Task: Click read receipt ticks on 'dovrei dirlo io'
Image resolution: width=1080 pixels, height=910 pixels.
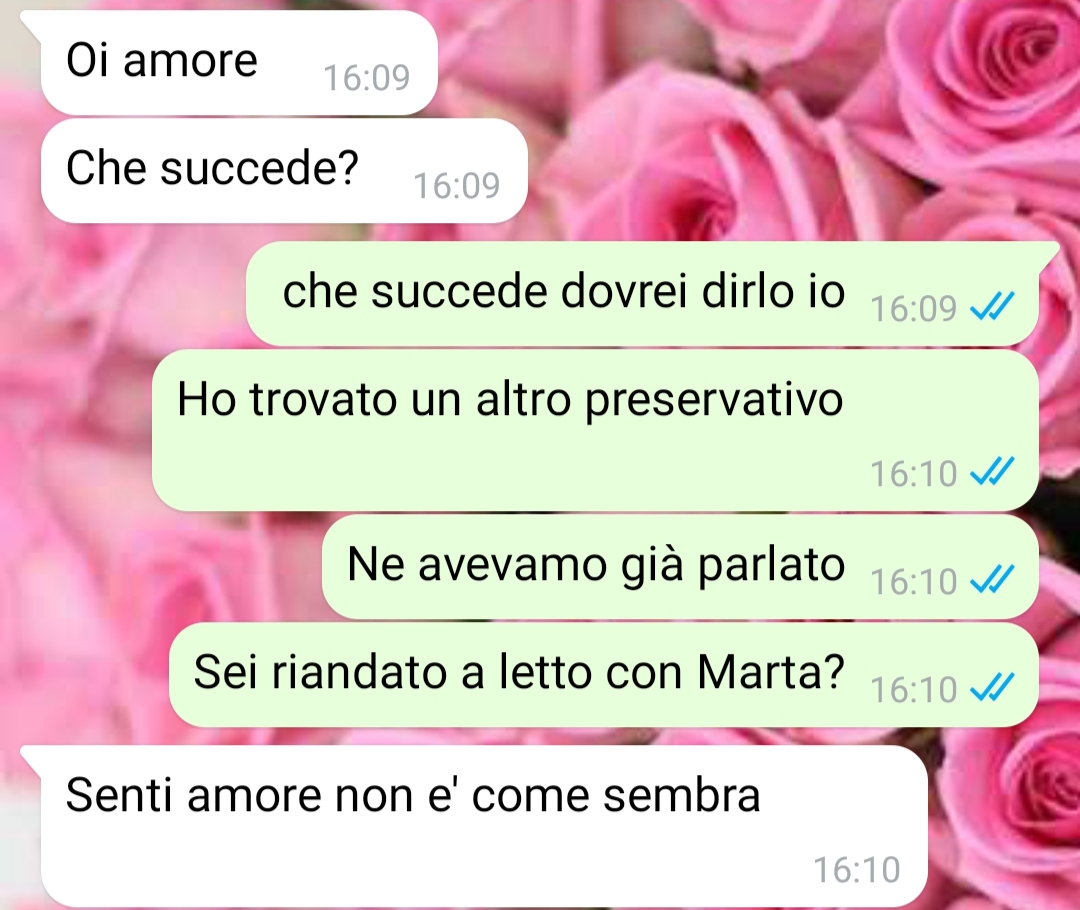Action: point(992,307)
